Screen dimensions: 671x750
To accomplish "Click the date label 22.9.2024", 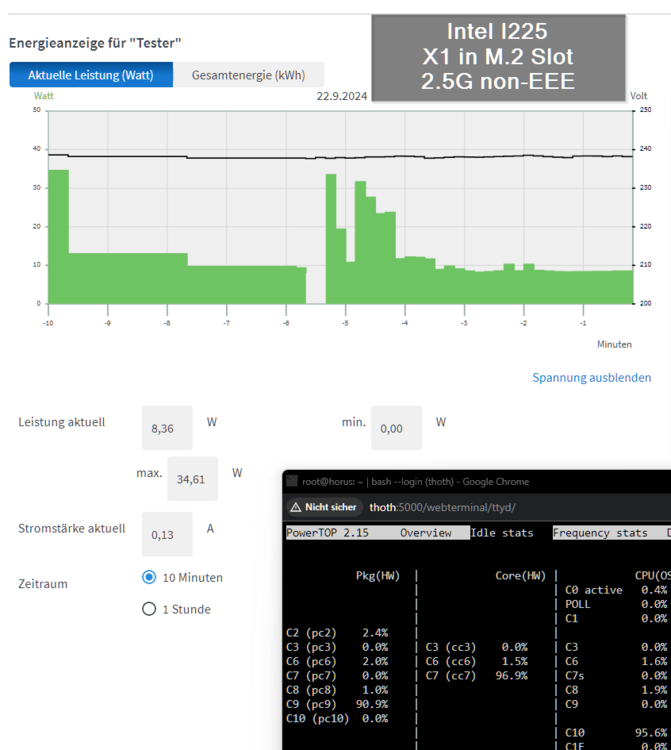I will tap(341, 96).
